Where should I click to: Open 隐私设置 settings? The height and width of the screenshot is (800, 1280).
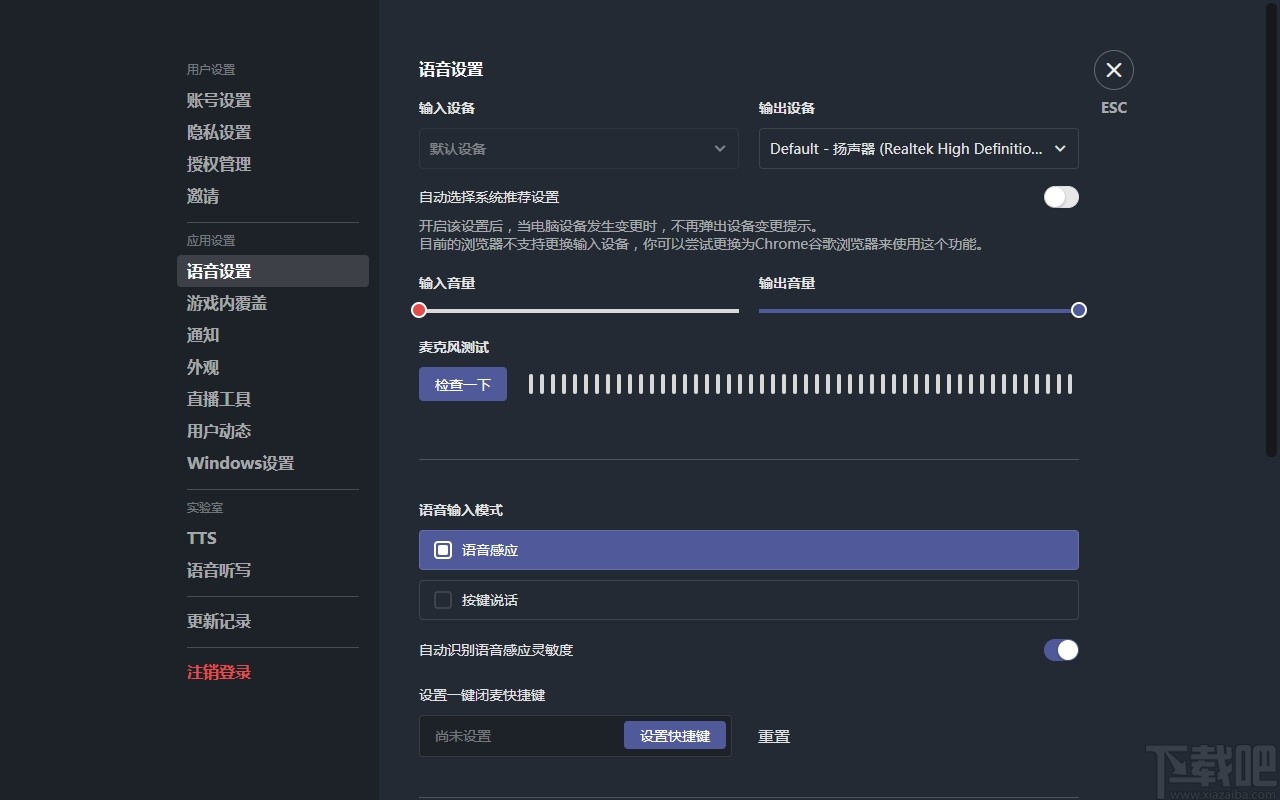(x=219, y=132)
